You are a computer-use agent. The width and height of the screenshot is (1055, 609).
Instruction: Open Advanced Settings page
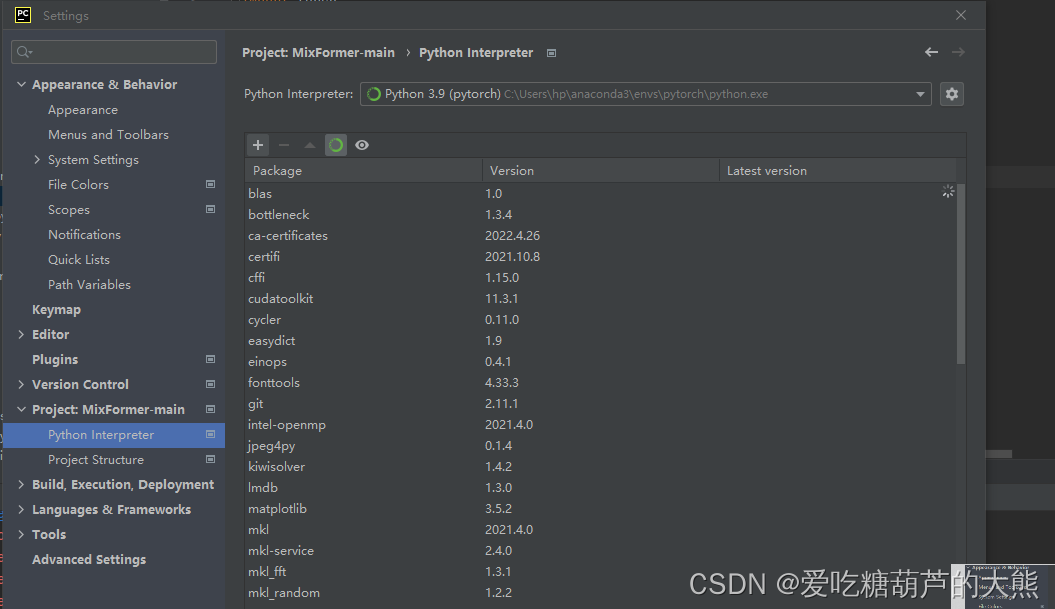click(x=89, y=559)
